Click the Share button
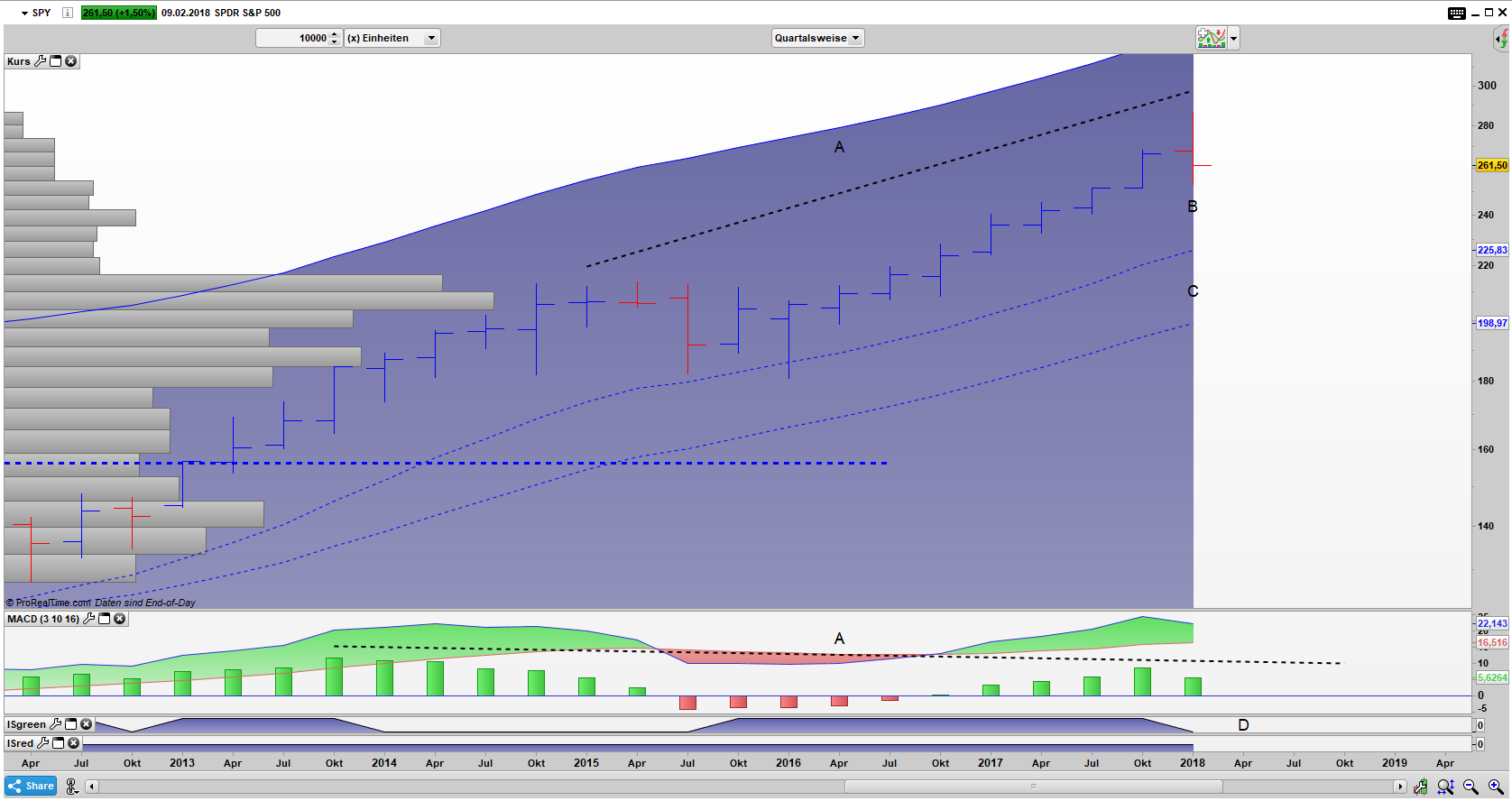This screenshot has width=1512, height=801. 31,786
